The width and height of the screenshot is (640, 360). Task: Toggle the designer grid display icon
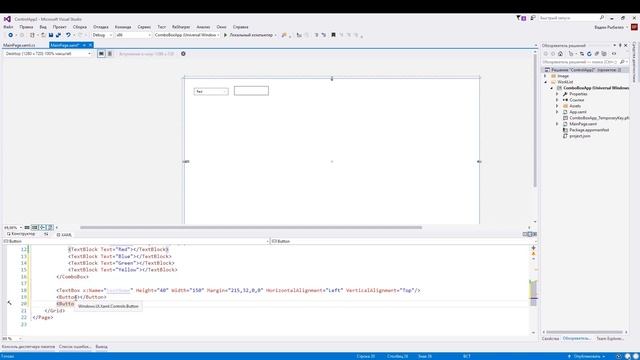coord(27,227)
